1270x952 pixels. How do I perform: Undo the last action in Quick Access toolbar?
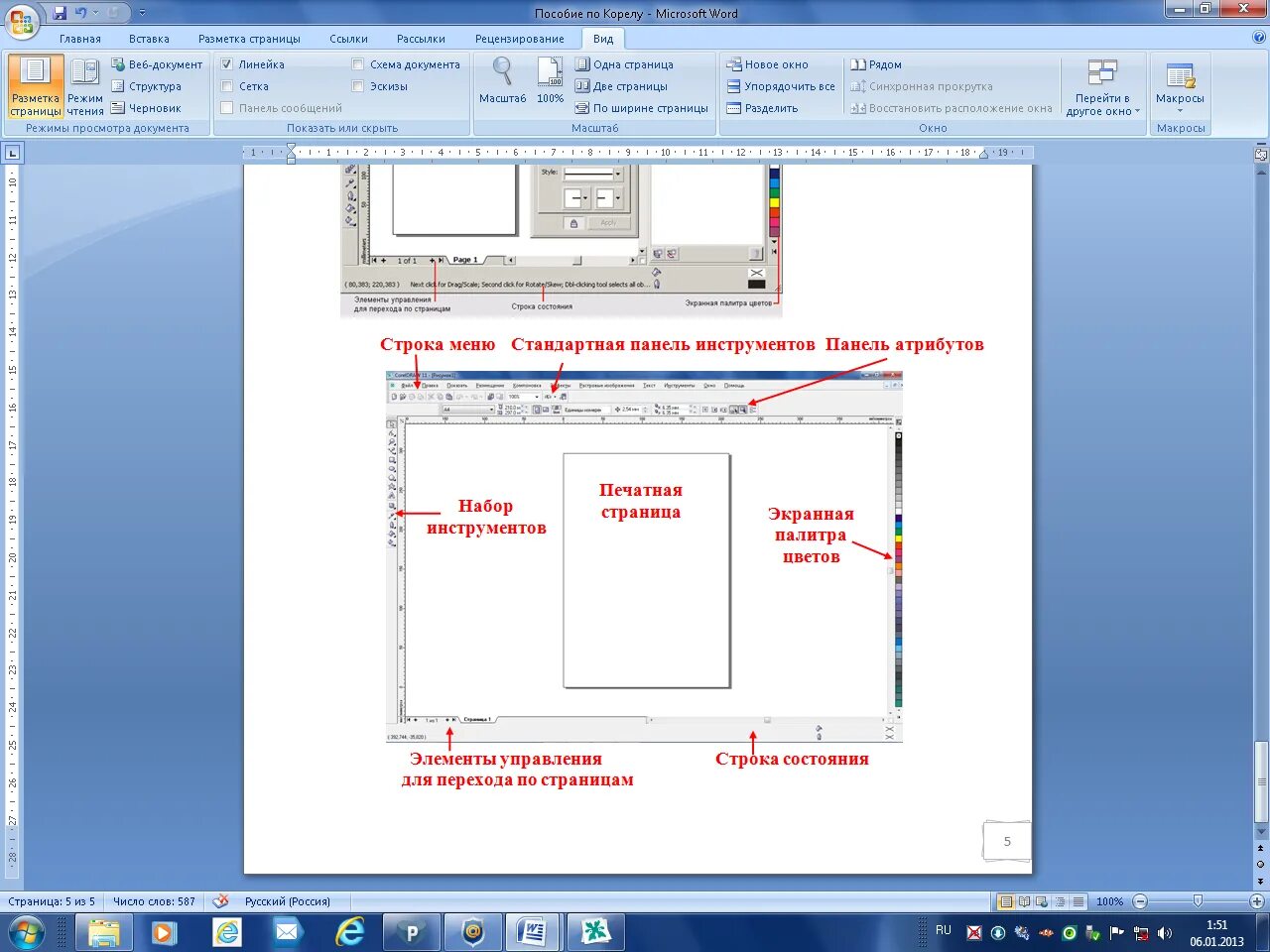click(x=80, y=14)
